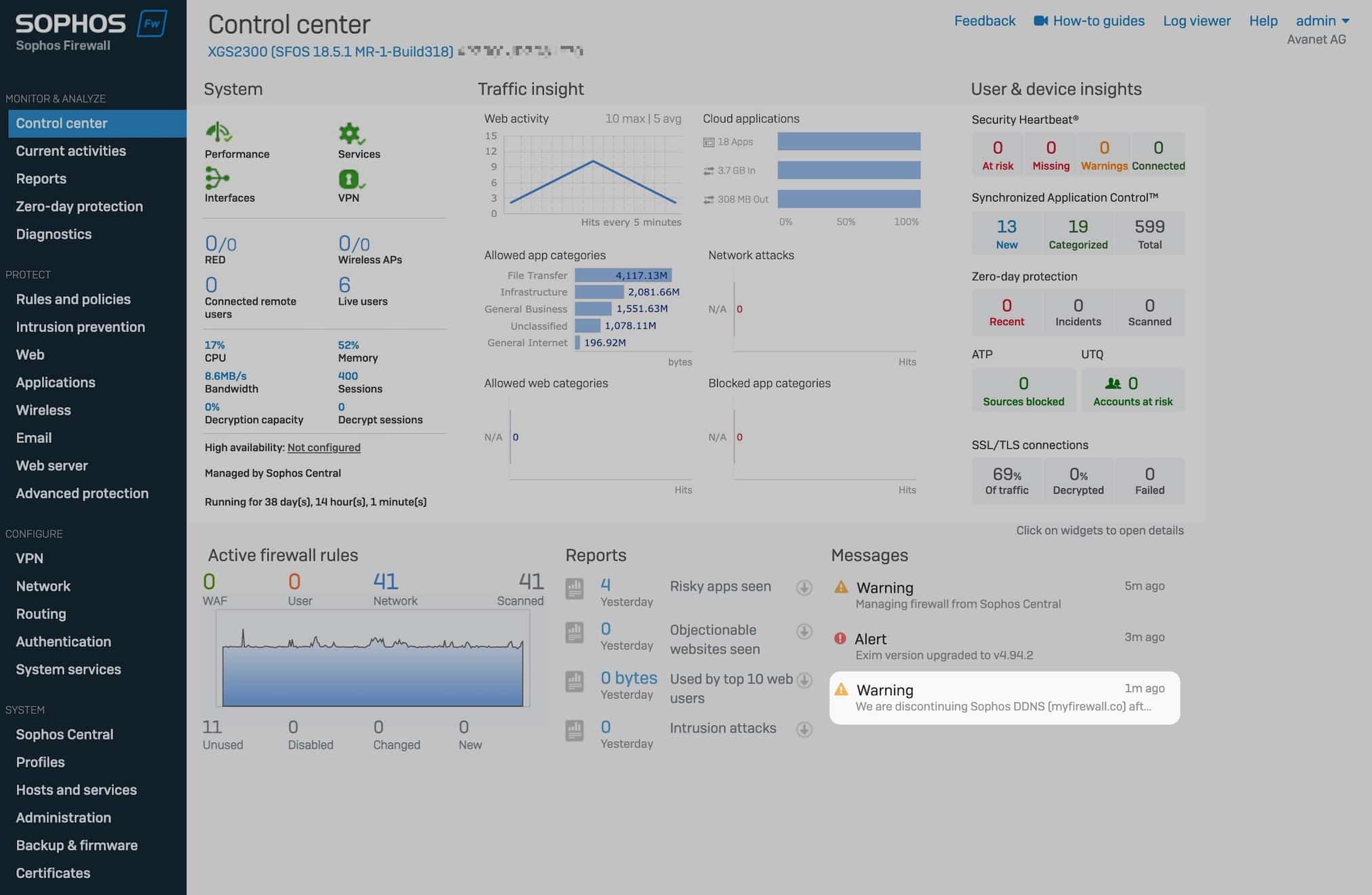Open the Synchronized Application Control New count
Viewport: 1372px width, 895px height.
[1007, 233]
